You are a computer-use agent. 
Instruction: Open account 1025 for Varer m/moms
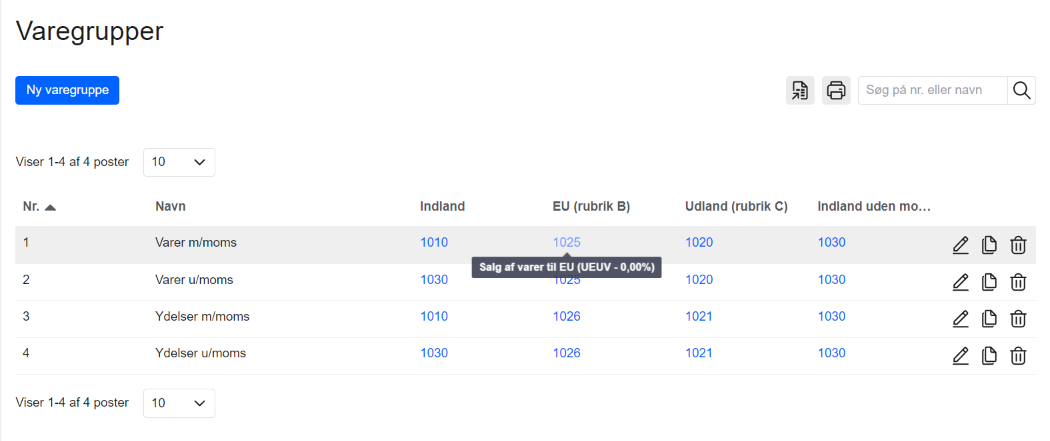pyautogui.click(x=567, y=242)
